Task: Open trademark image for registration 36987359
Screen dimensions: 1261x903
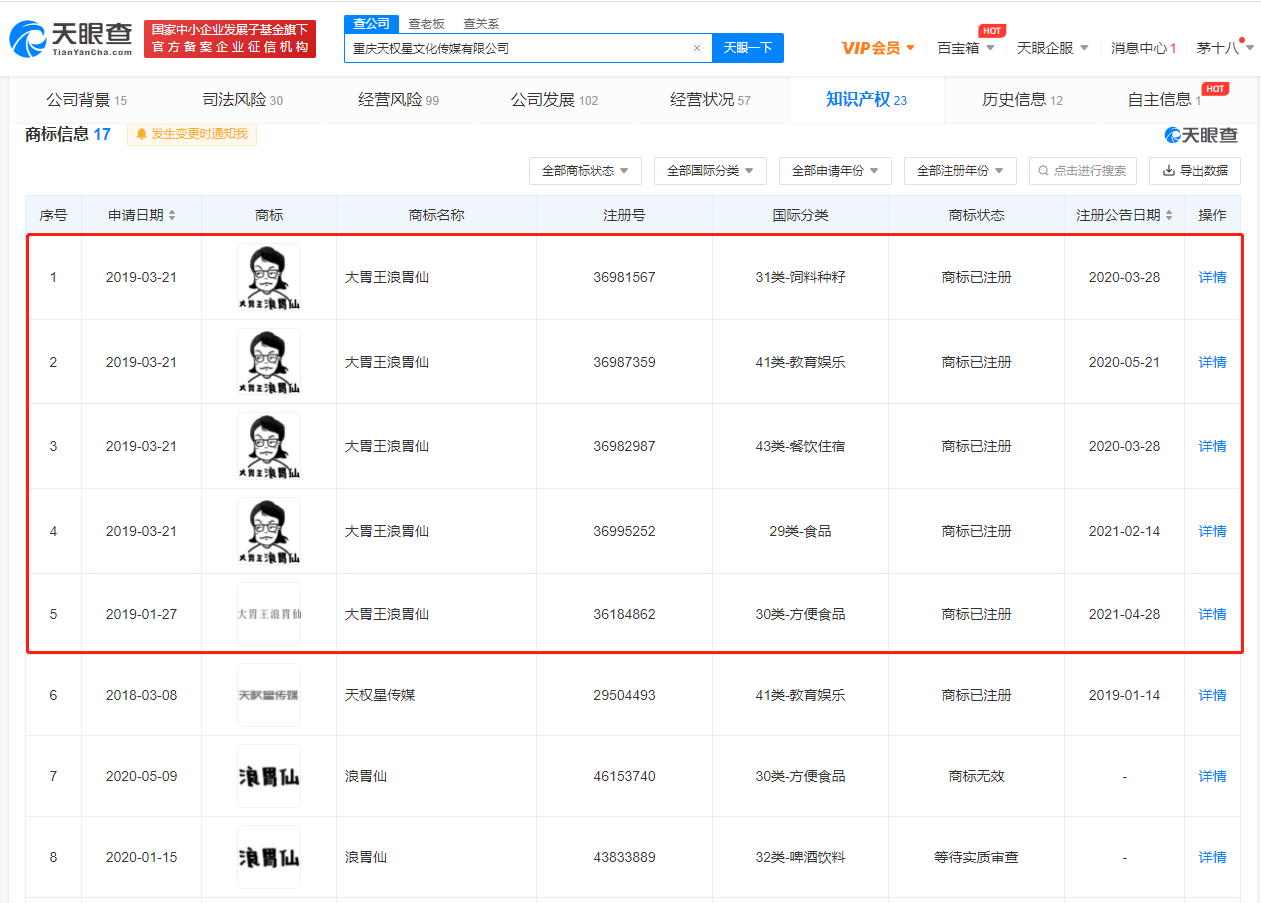Action: (269, 362)
